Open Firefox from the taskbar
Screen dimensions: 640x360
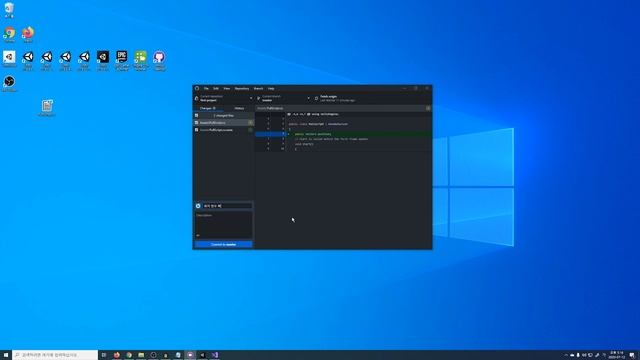click(116, 355)
